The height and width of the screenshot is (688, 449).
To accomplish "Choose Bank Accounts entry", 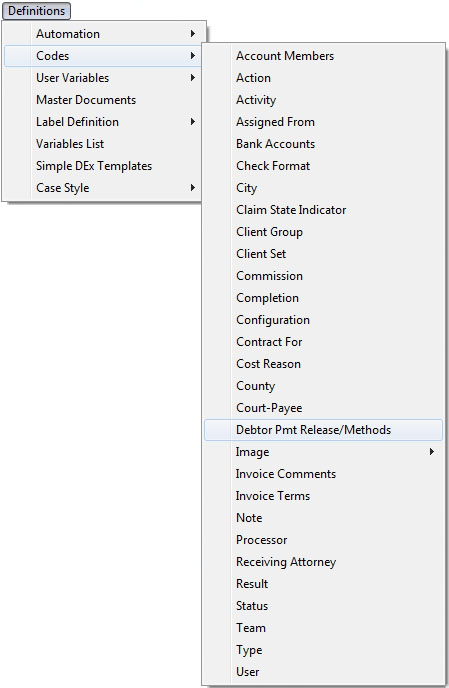I will click(323, 143).
